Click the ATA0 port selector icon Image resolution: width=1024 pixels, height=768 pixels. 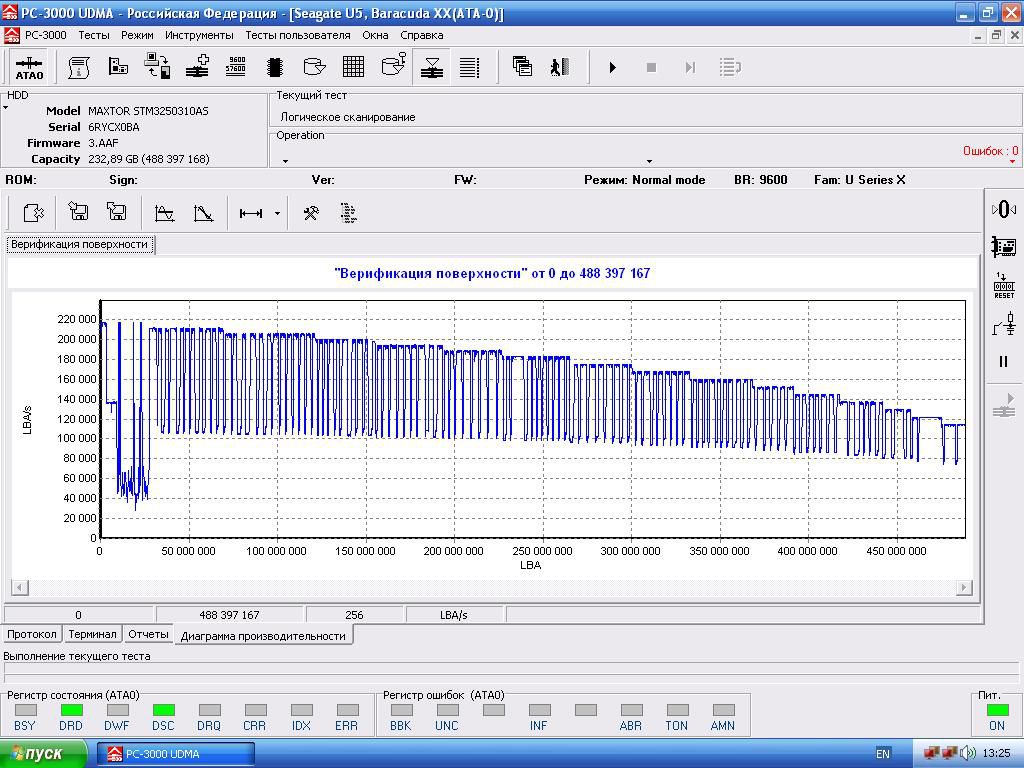[29, 67]
